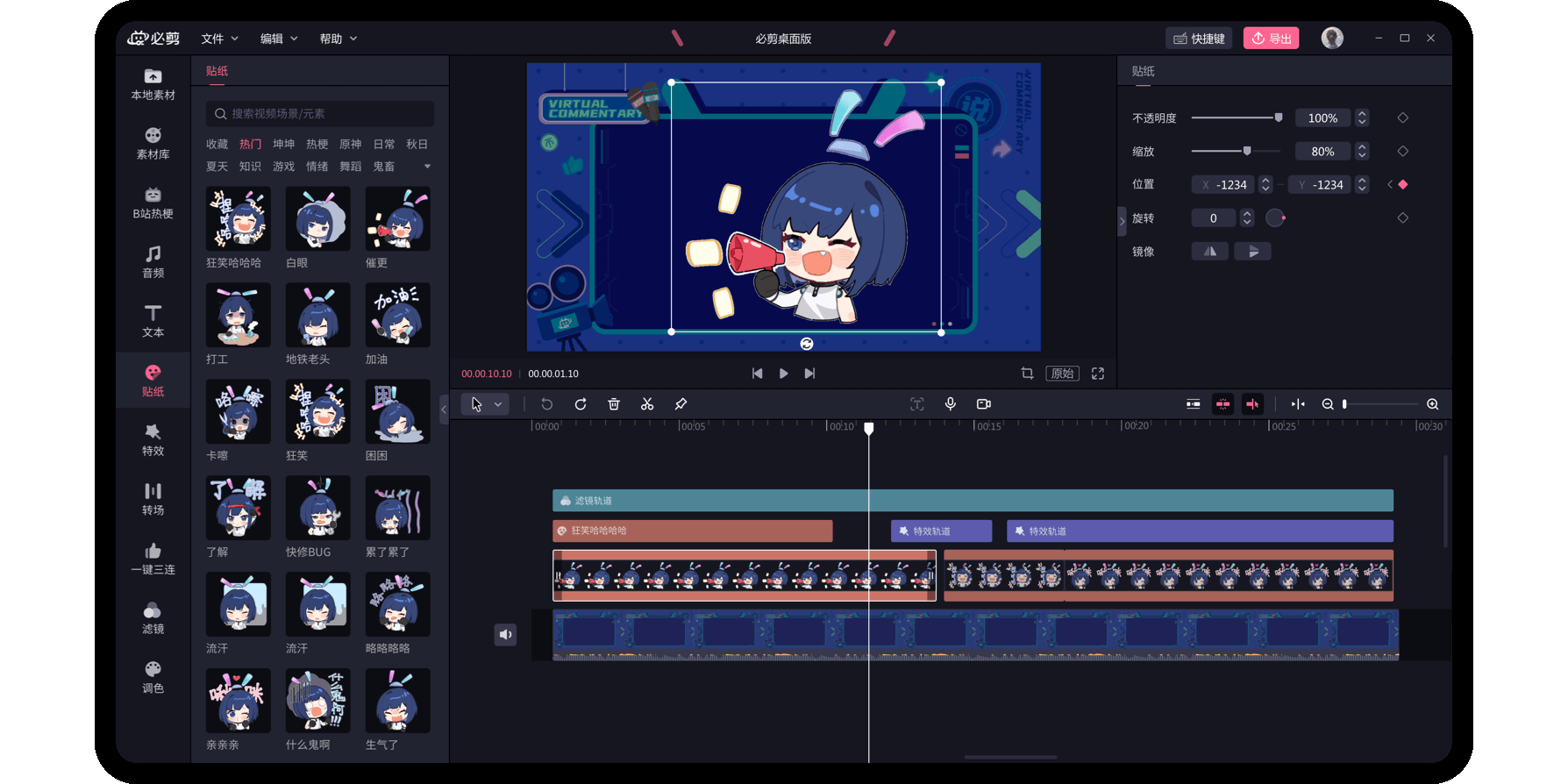The height and width of the screenshot is (784, 1568).
Task: Select the 热门 sticker category
Action: coord(251,144)
